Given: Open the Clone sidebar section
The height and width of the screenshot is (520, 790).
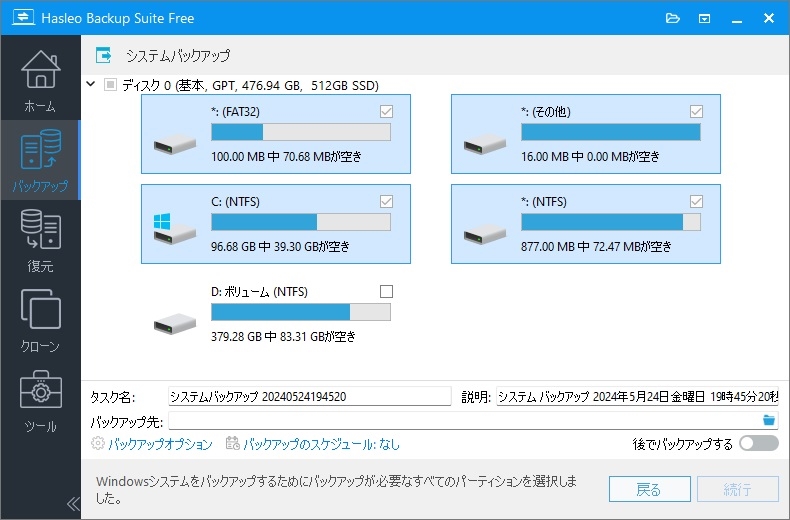Looking at the screenshot, I should [x=40, y=320].
